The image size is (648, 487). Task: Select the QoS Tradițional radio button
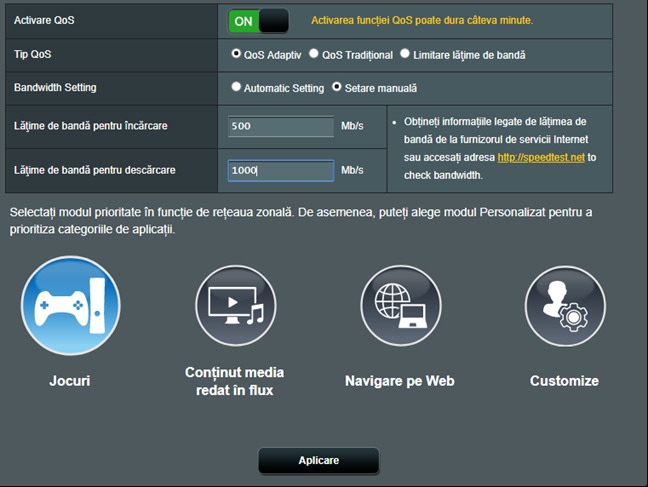[314, 54]
